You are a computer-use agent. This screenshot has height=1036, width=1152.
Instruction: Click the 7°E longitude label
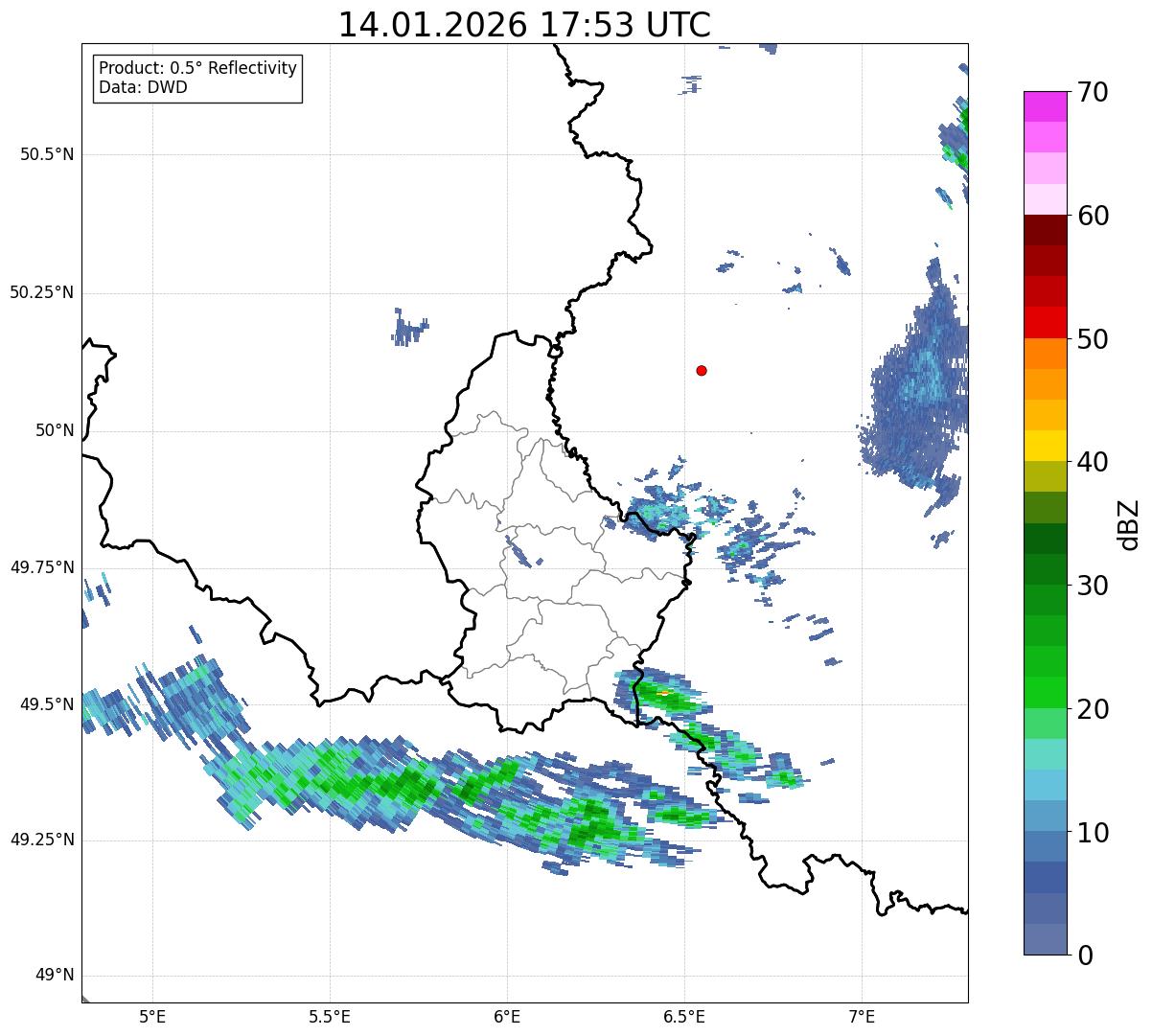coord(862,1016)
